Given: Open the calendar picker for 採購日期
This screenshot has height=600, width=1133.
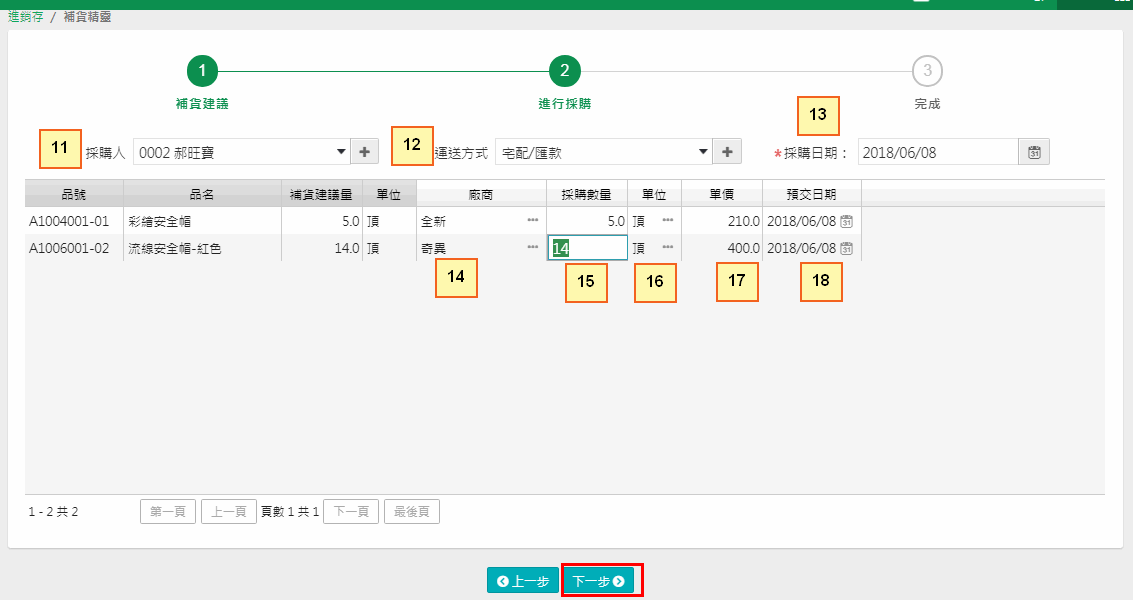Looking at the screenshot, I should [x=1034, y=152].
